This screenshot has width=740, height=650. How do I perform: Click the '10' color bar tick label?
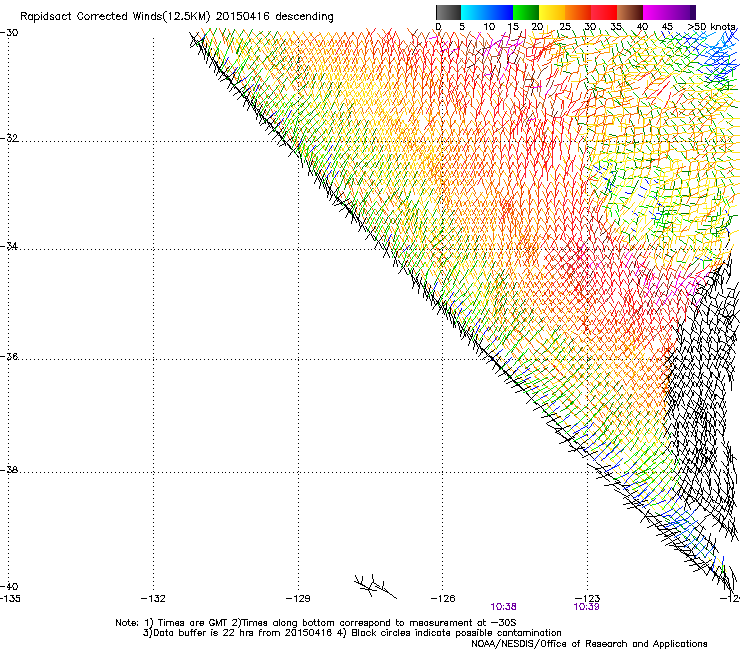489,26
